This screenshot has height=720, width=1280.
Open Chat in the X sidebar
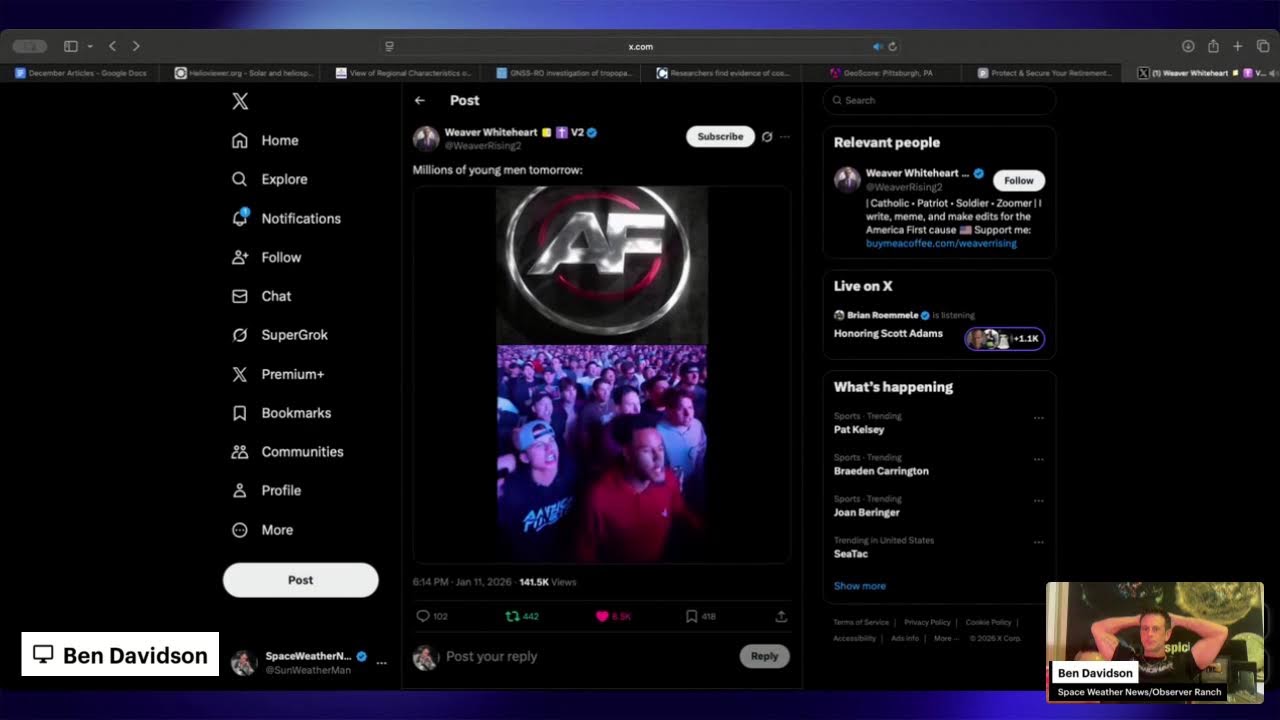click(262, 297)
